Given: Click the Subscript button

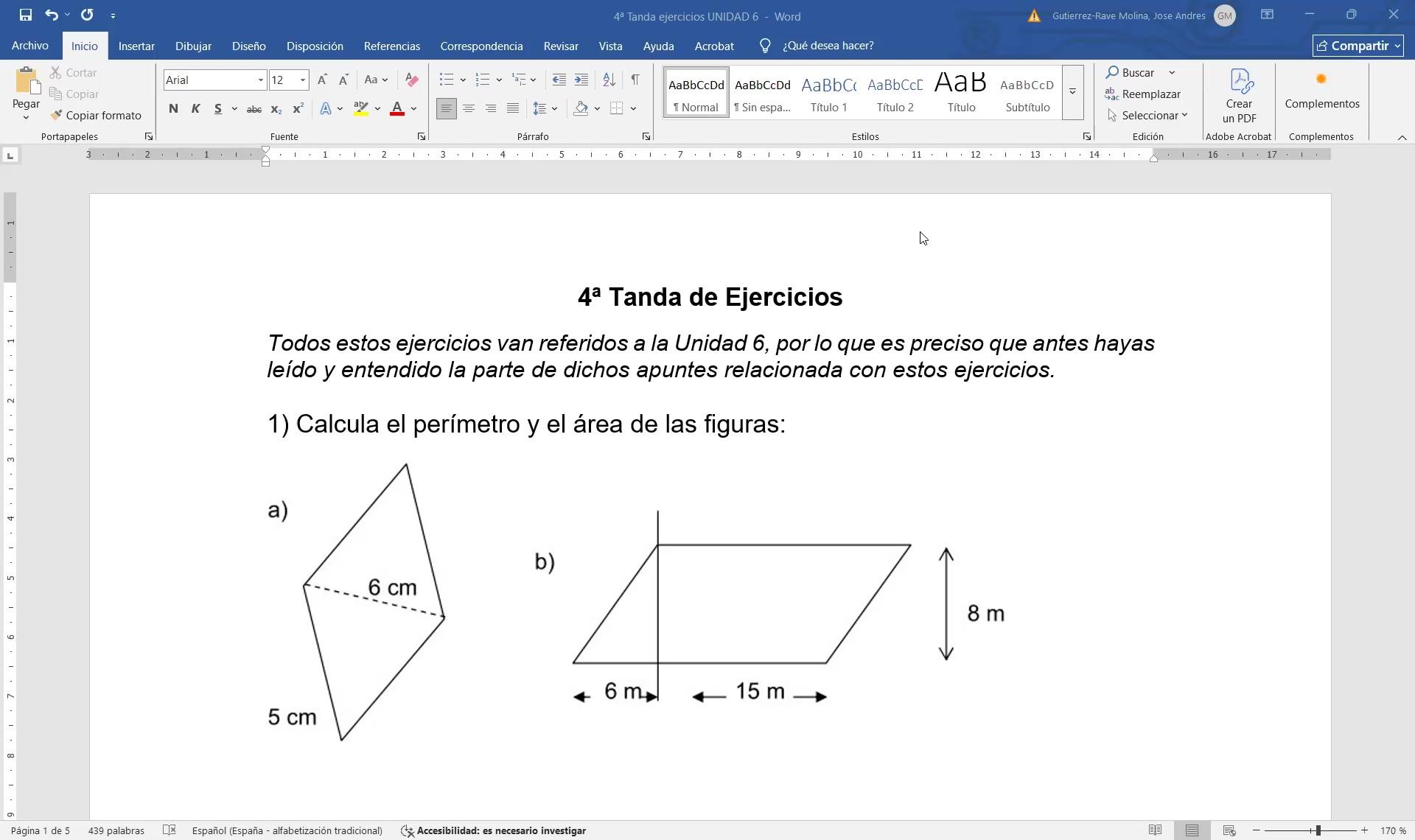Looking at the screenshot, I should 276,109.
